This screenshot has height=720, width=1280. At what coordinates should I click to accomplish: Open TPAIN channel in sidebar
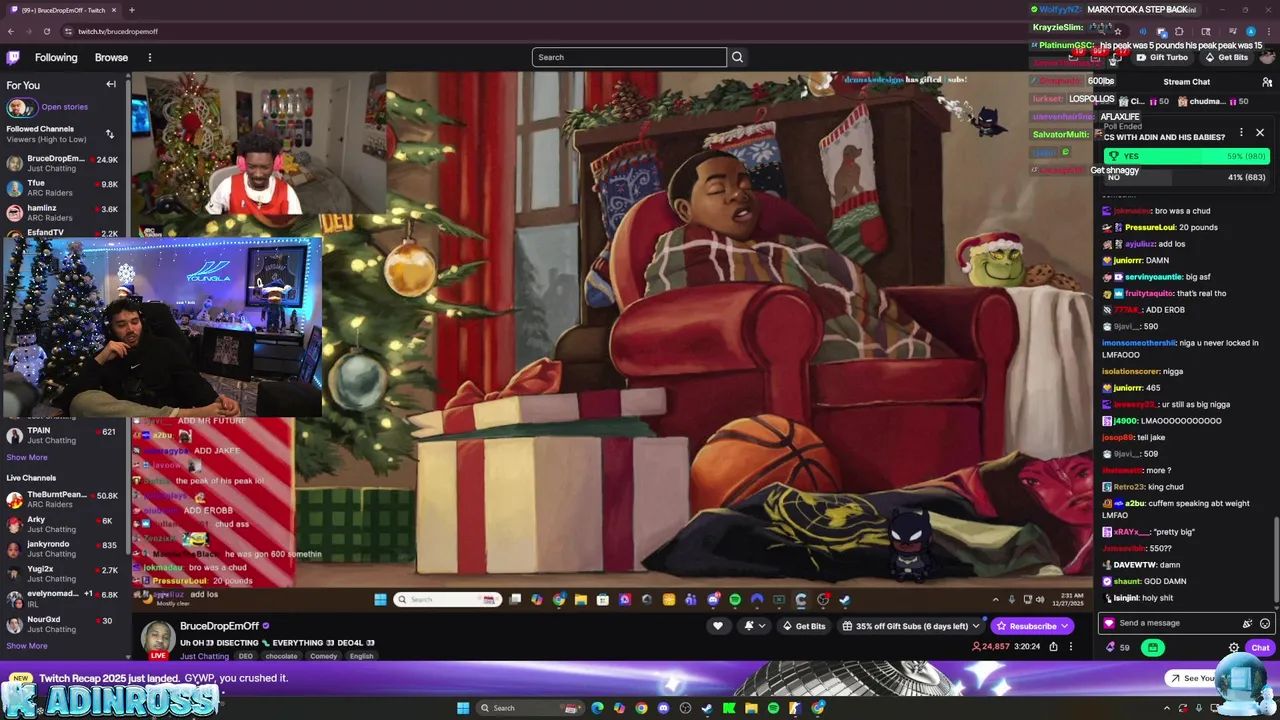62,435
